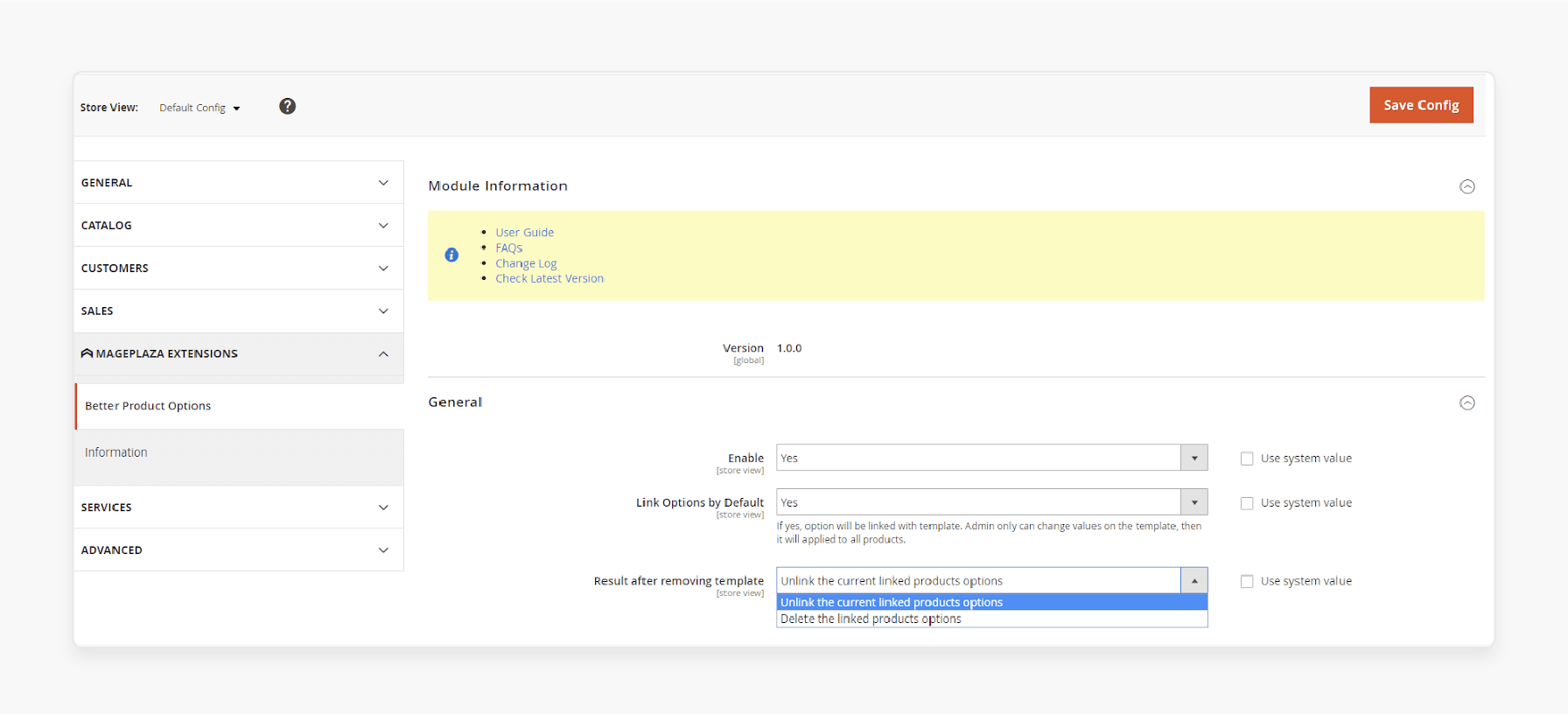
Task: Collapse the Module Information section circle arrow
Action: pos(1467,186)
